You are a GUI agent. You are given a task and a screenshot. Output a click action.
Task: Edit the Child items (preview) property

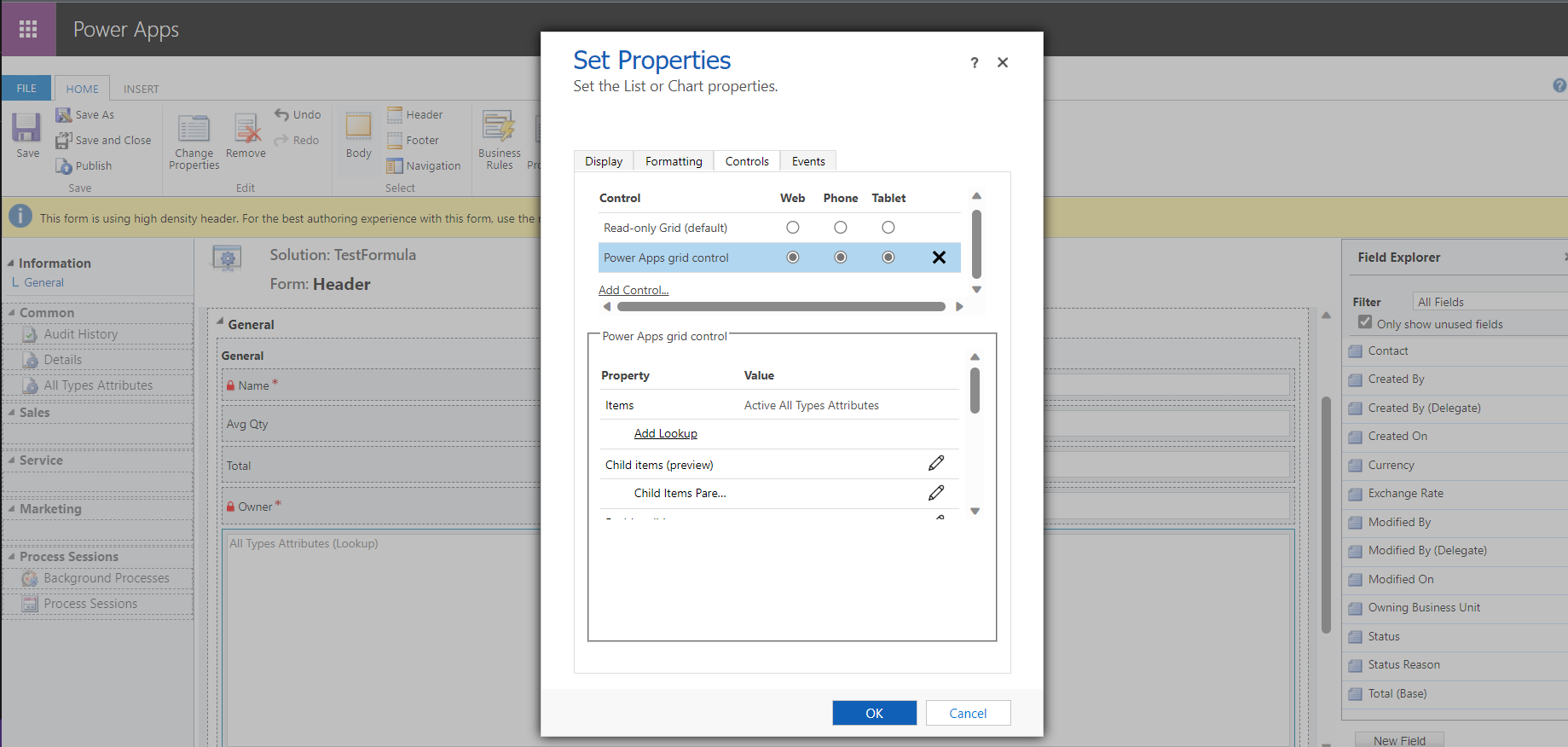(x=936, y=463)
